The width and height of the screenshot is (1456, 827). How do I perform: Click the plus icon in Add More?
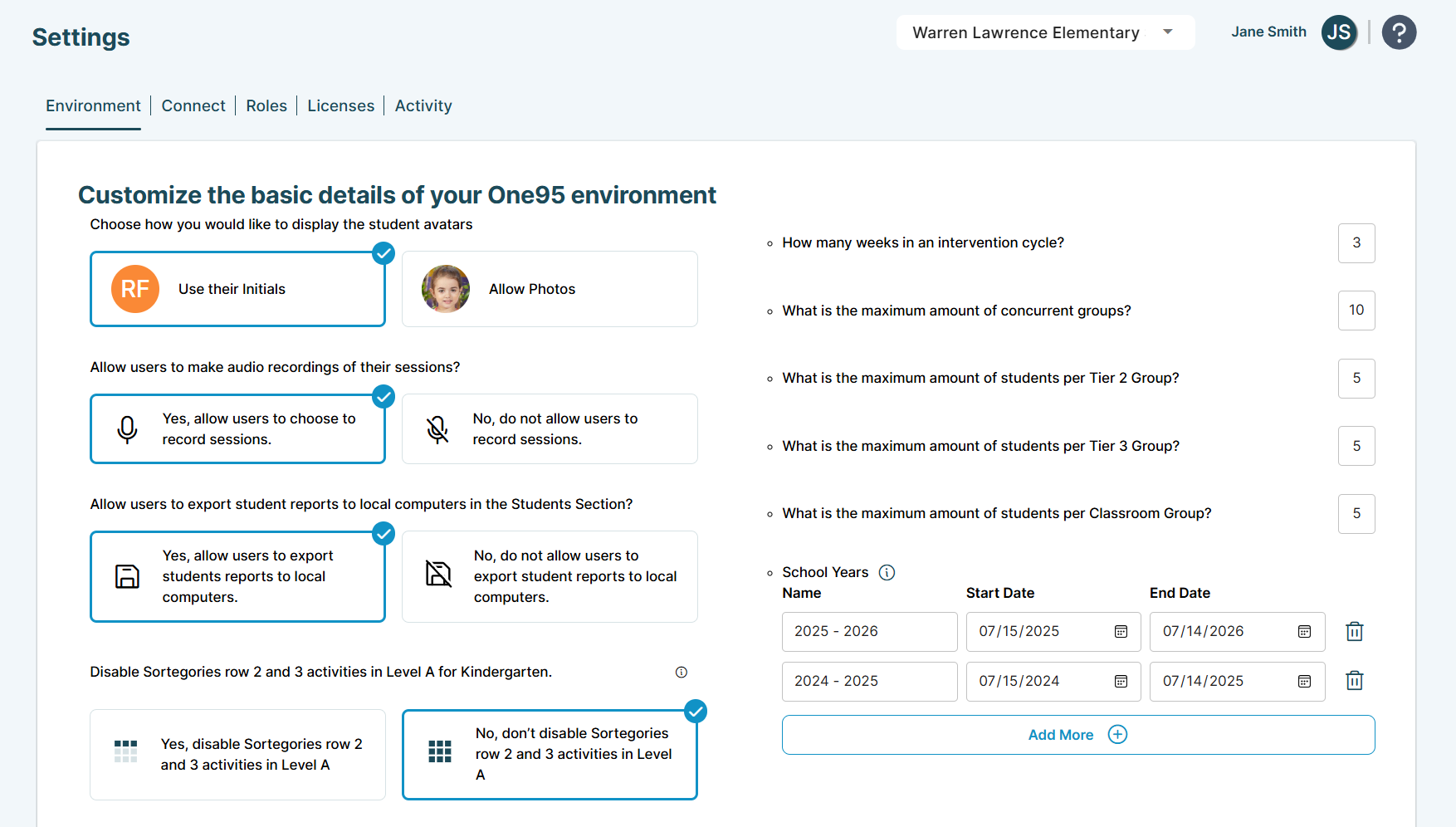(x=1118, y=735)
